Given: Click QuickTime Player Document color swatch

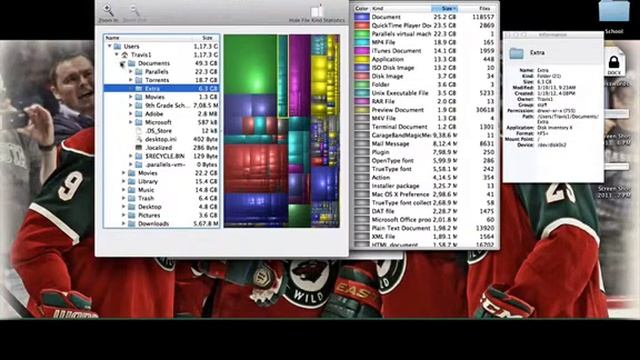Looking at the screenshot, I should pyautogui.click(x=362, y=26).
